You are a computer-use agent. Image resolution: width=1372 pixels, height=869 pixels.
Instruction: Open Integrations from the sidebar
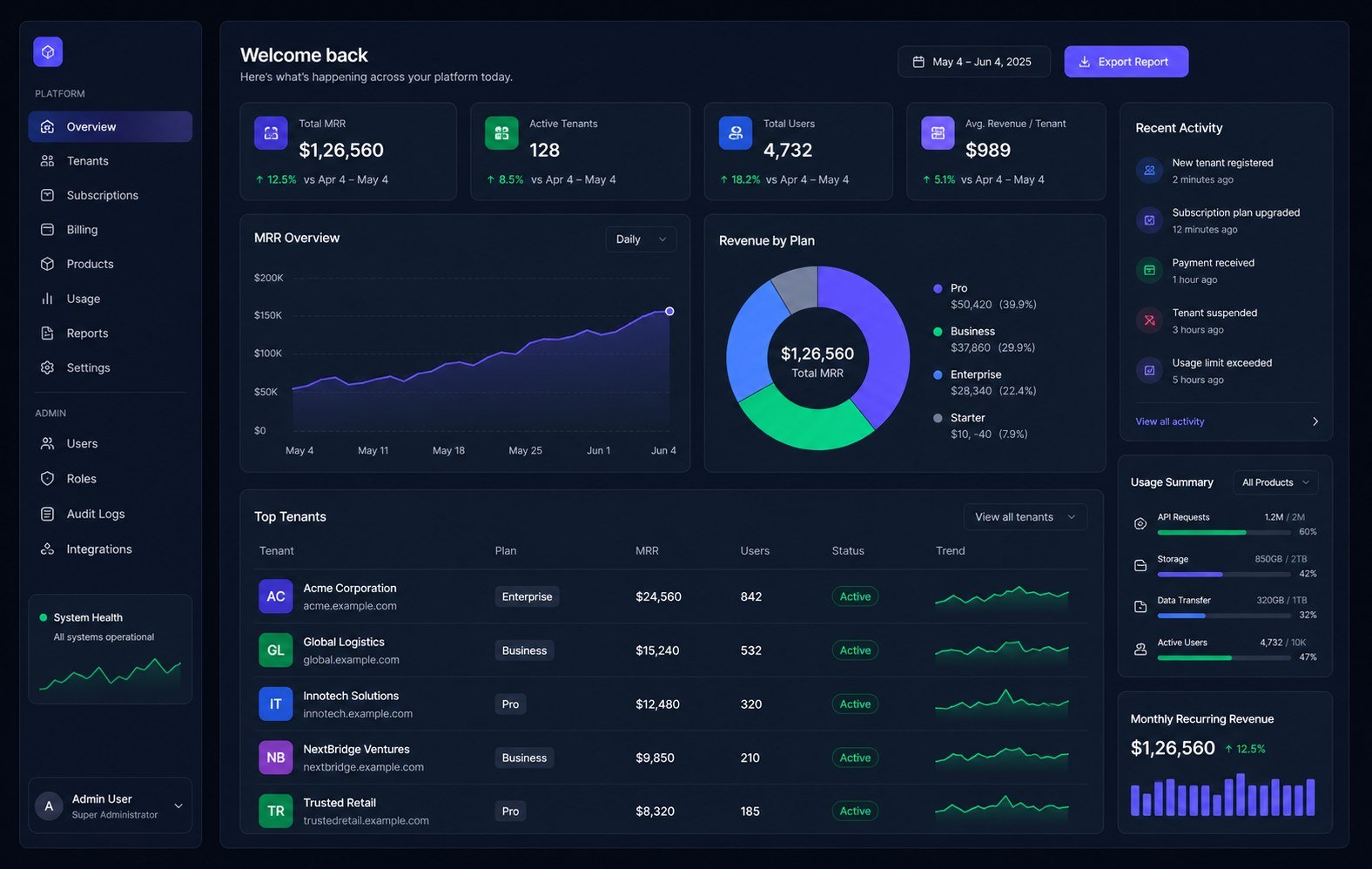tap(111, 549)
